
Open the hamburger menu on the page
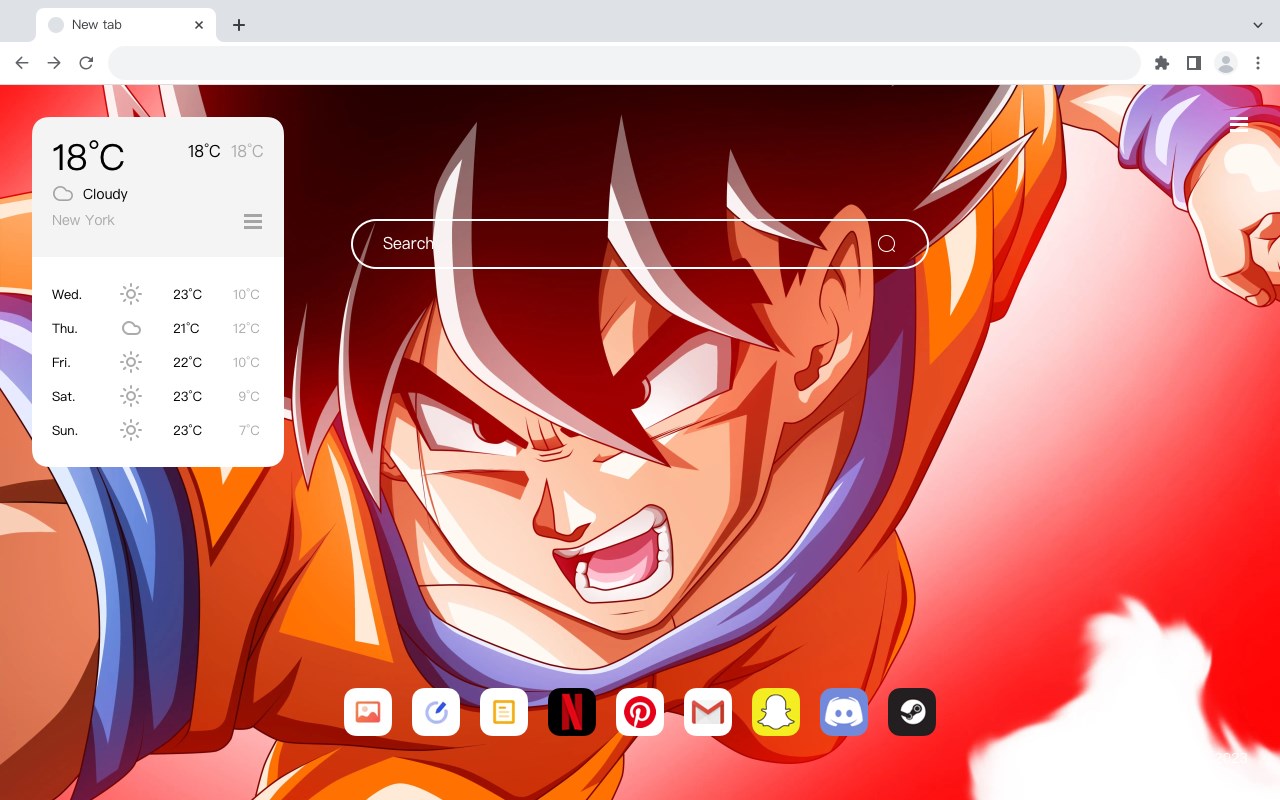tap(1239, 124)
